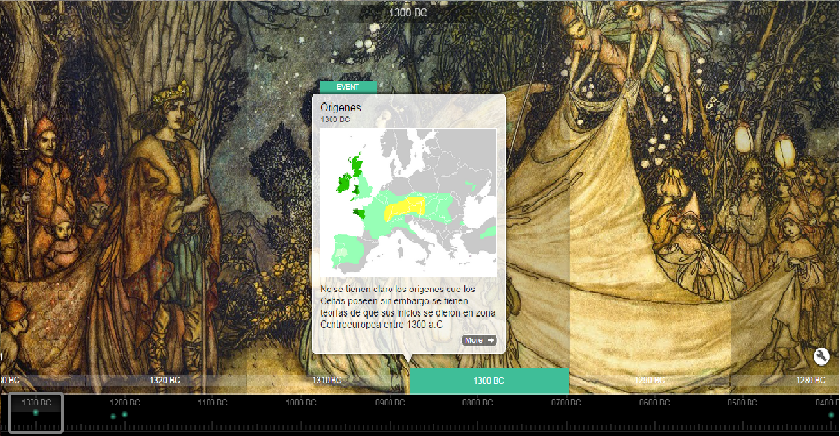Click 700 BC on overview timeline

[x=566, y=402]
